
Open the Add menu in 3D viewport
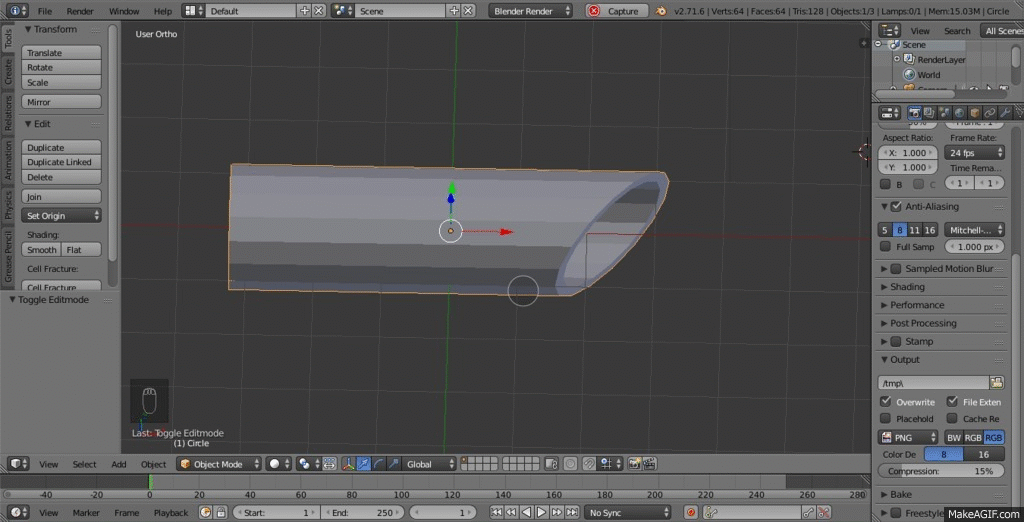pos(119,464)
